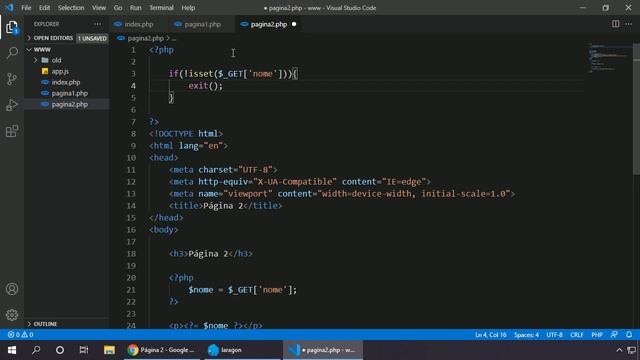640x360 pixels.
Task: Click line number 18 in the gutter
Action: point(131,254)
